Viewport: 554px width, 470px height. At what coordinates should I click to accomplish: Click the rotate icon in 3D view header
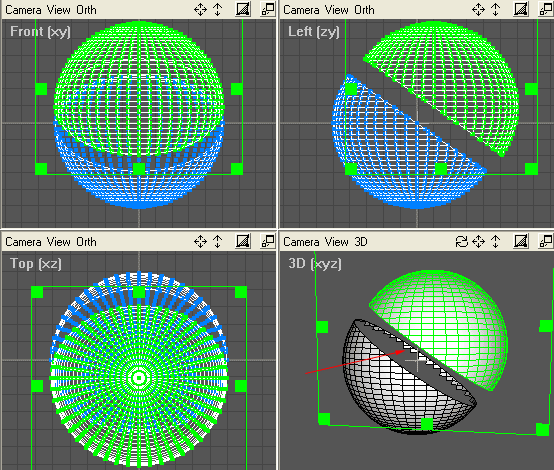(x=461, y=242)
